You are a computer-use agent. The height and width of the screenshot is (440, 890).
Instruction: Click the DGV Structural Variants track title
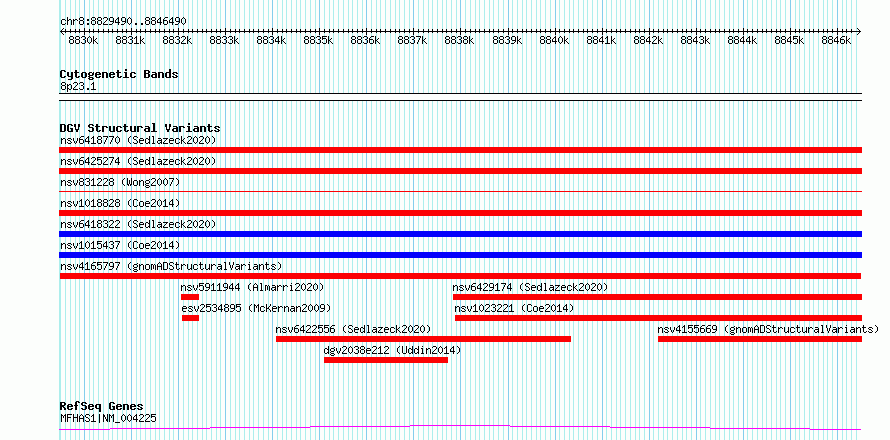pyautogui.click(x=140, y=128)
